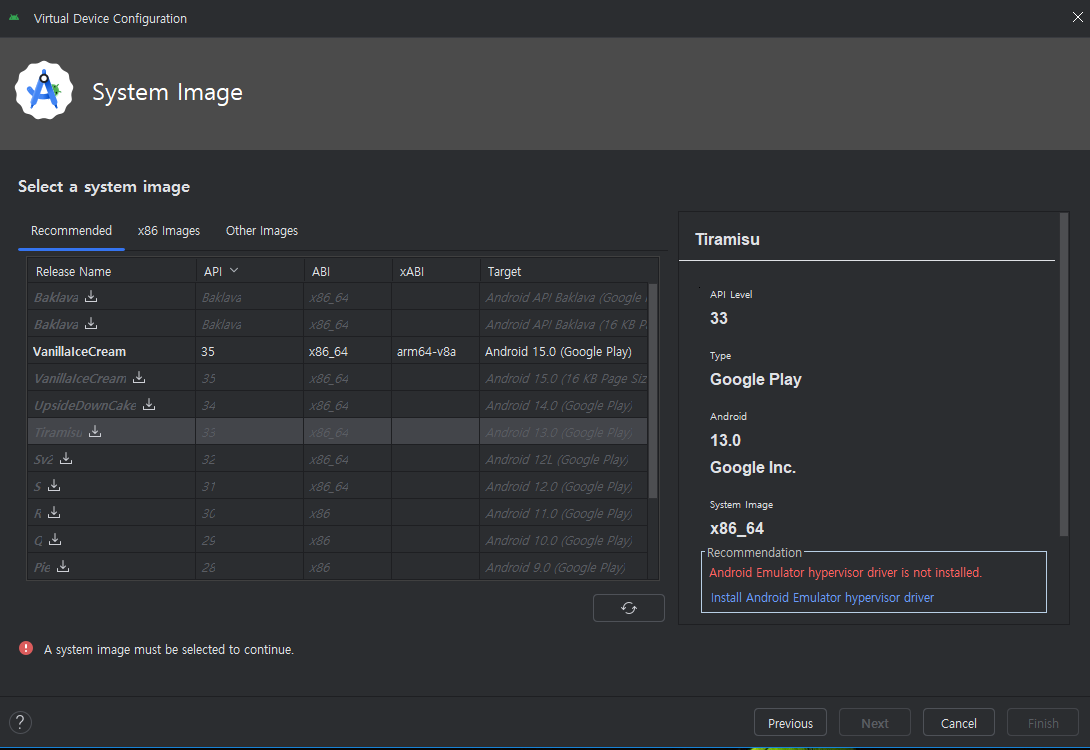This screenshot has height=750, width=1090.
Task: Cancel the virtual device configuration
Action: tap(959, 723)
